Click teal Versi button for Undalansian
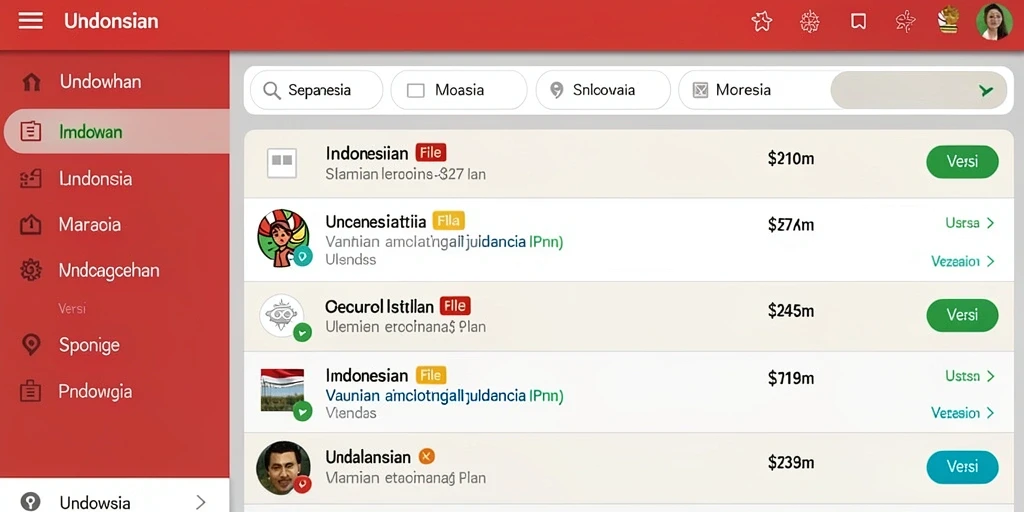The width and height of the screenshot is (1024, 512). 962,467
